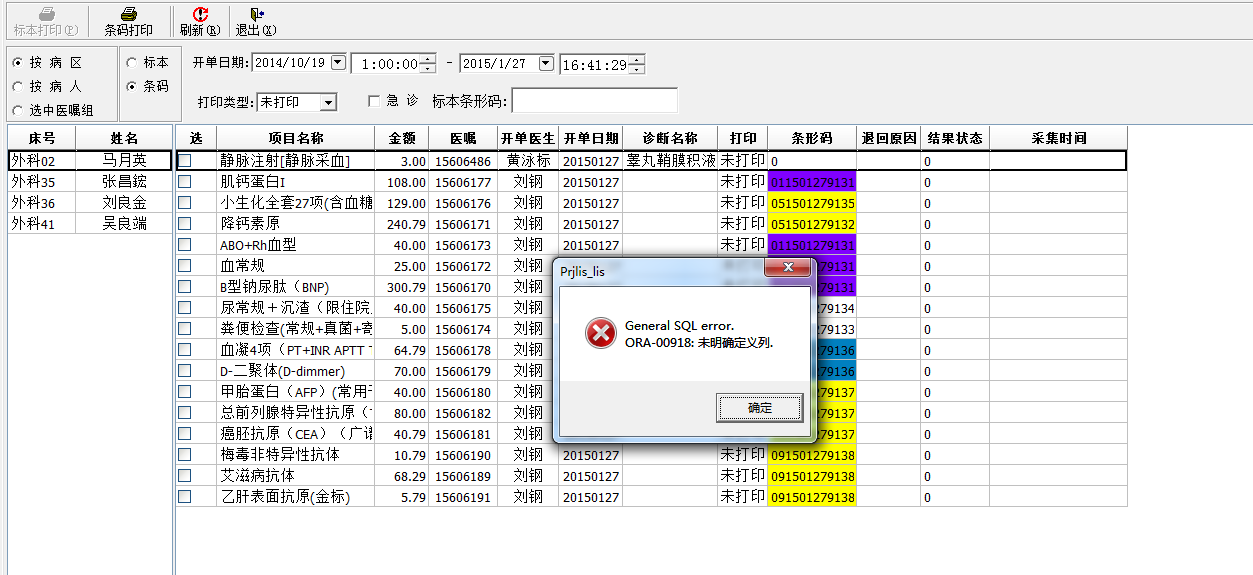Viewport: 1253px width, 575px height.
Task: Click the 退回原因 column header
Action: coord(889,138)
